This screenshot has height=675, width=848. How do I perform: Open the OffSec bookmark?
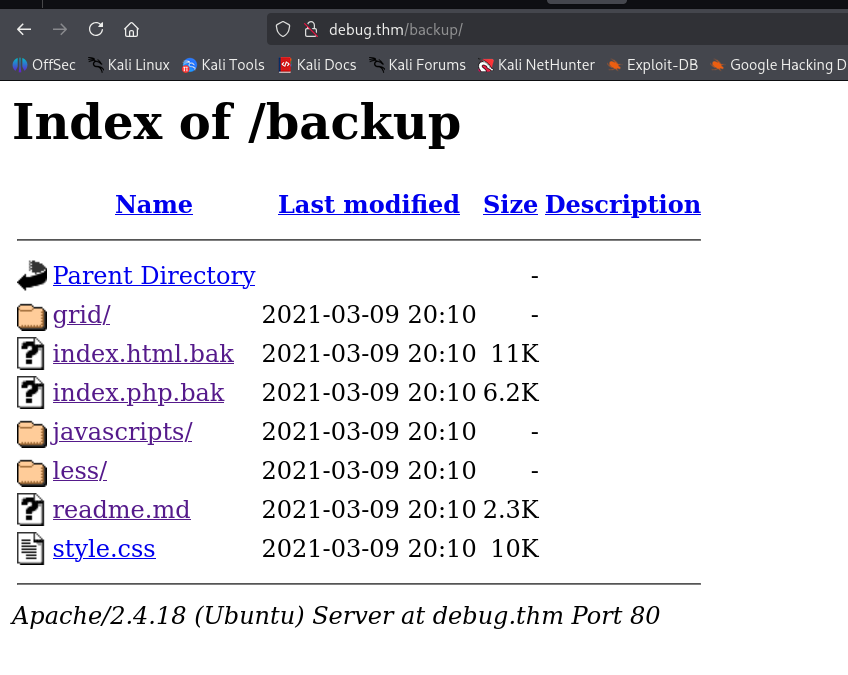click(x=46, y=65)
